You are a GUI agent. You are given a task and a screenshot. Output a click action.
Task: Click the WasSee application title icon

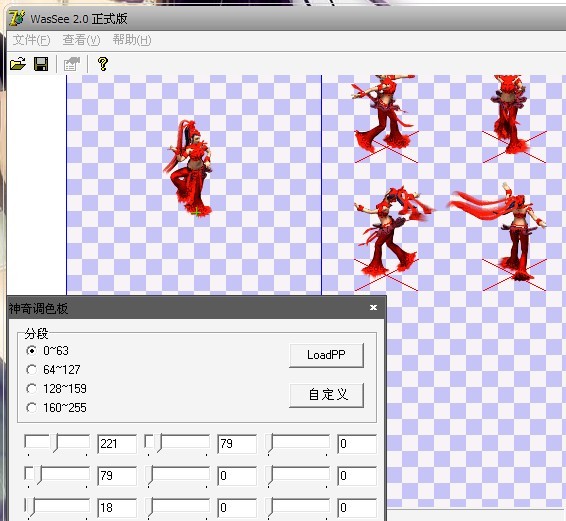point(17,18)
